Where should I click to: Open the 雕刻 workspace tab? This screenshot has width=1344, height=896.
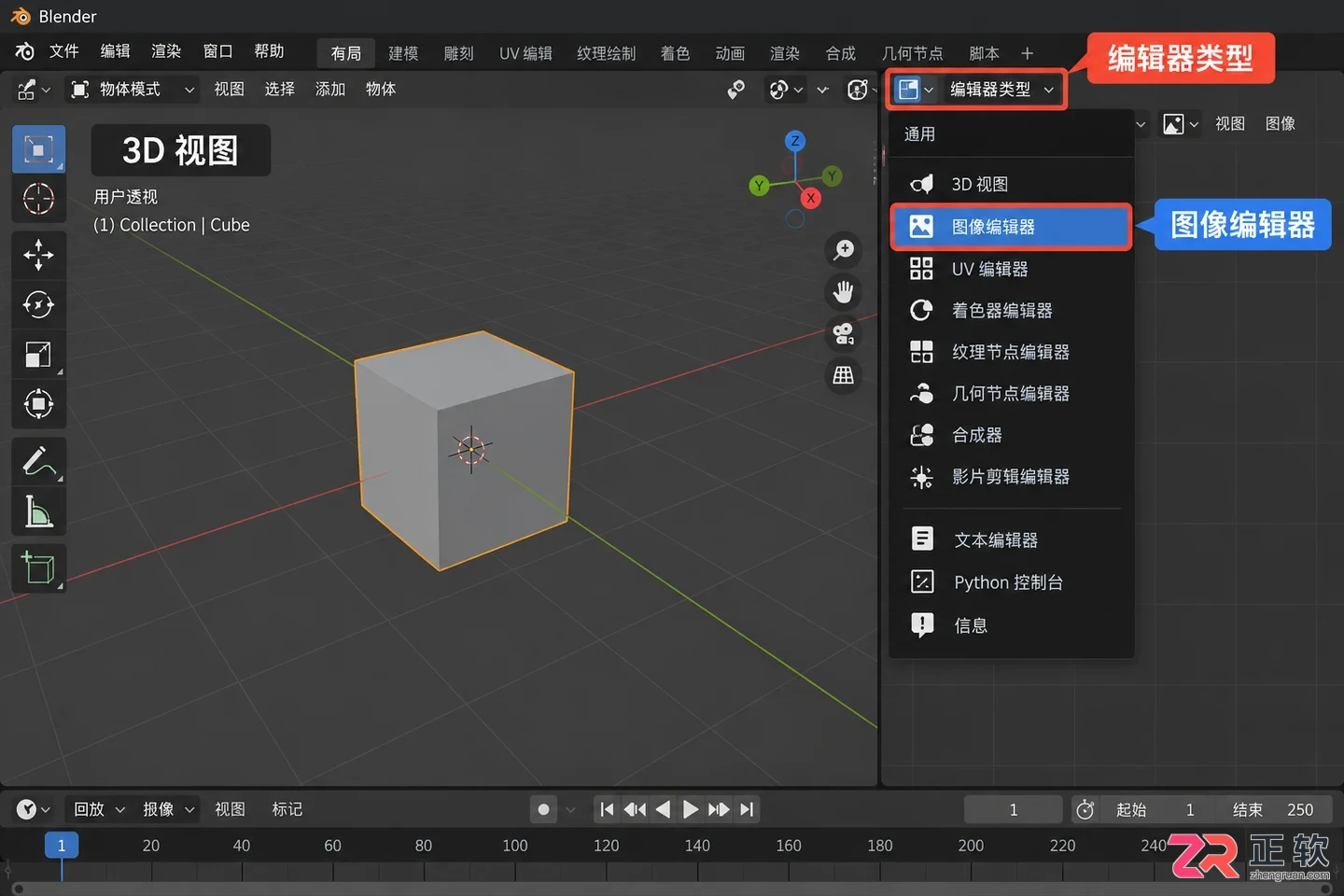458,53
